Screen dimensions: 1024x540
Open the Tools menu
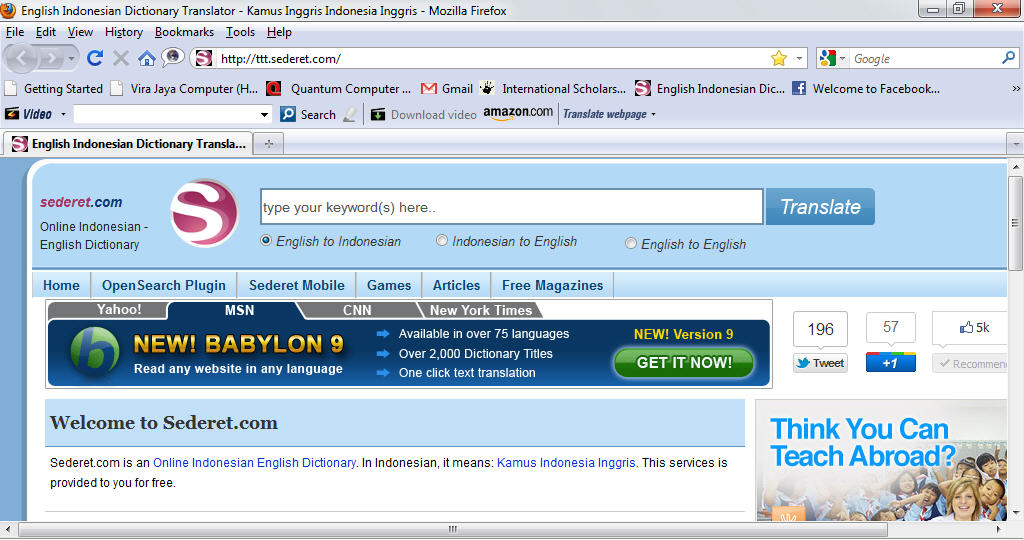click(x=240, y=32)
